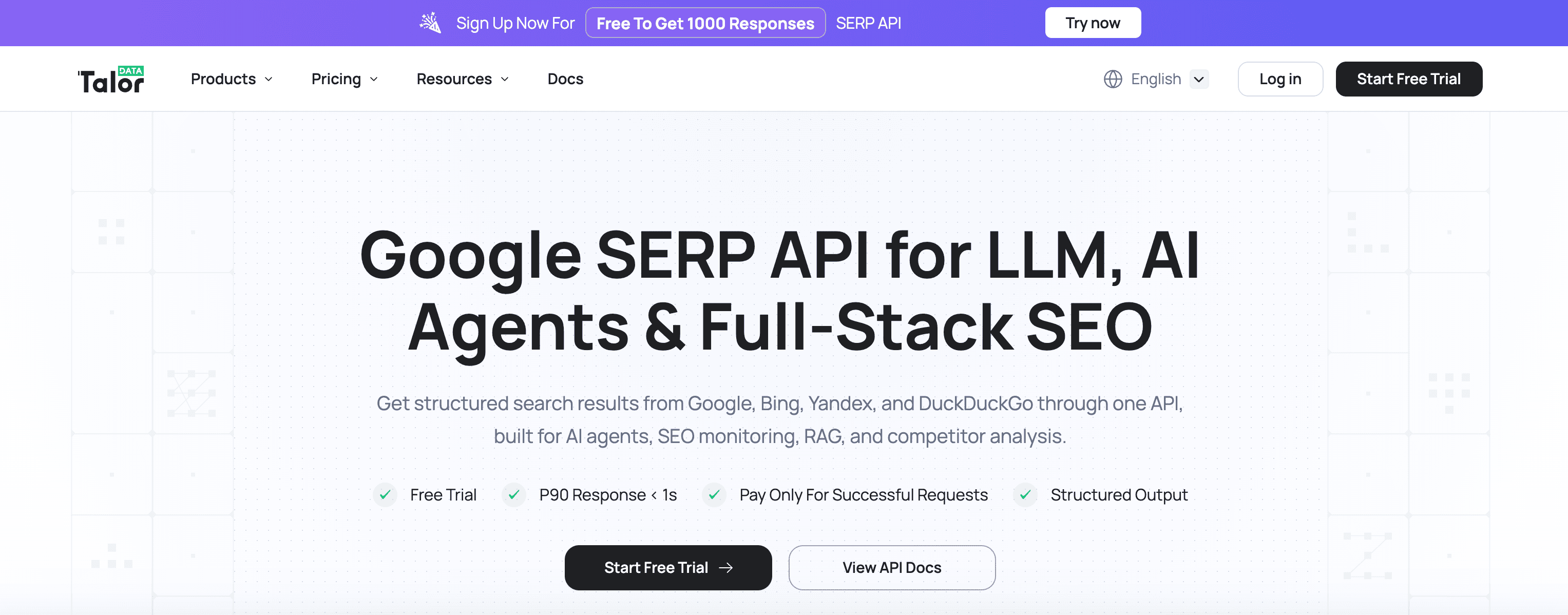This screenshot has width=1568, height=615.
Task: Click the hero Start Free Trial button
Action: tap(668, 567)
